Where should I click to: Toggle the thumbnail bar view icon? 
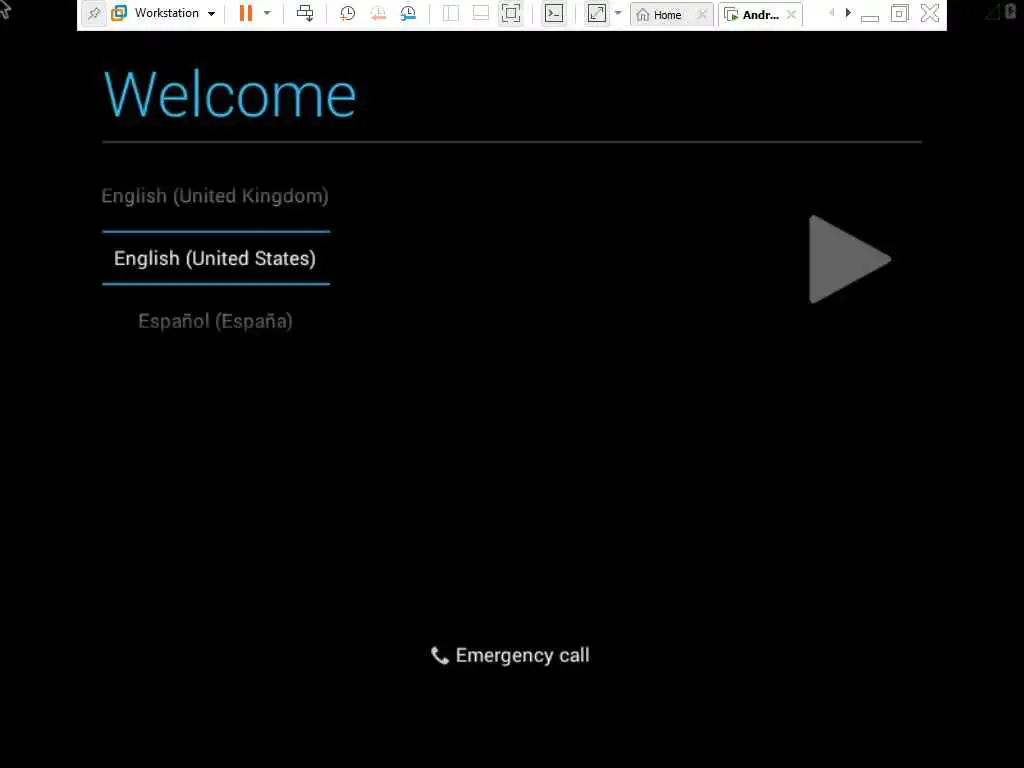[x=481, y=13]
